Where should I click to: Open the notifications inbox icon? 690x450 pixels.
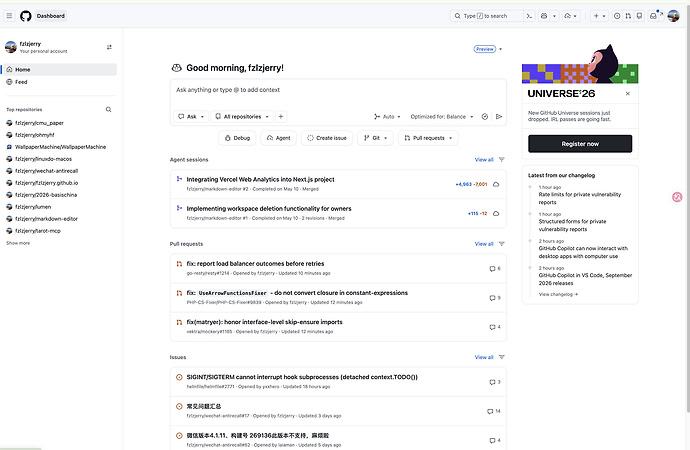click(x=653, y=16)
